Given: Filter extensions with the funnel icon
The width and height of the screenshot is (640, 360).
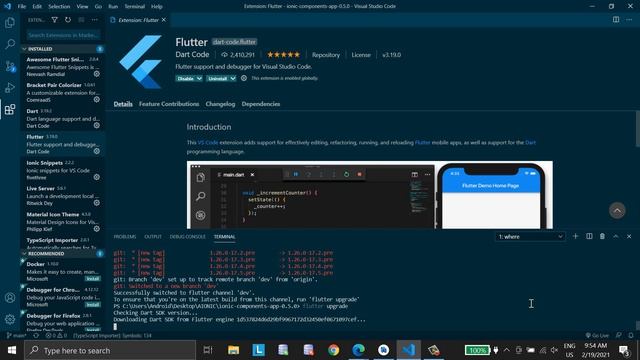Looking at the screenshot, I should (x=54, y=20).
